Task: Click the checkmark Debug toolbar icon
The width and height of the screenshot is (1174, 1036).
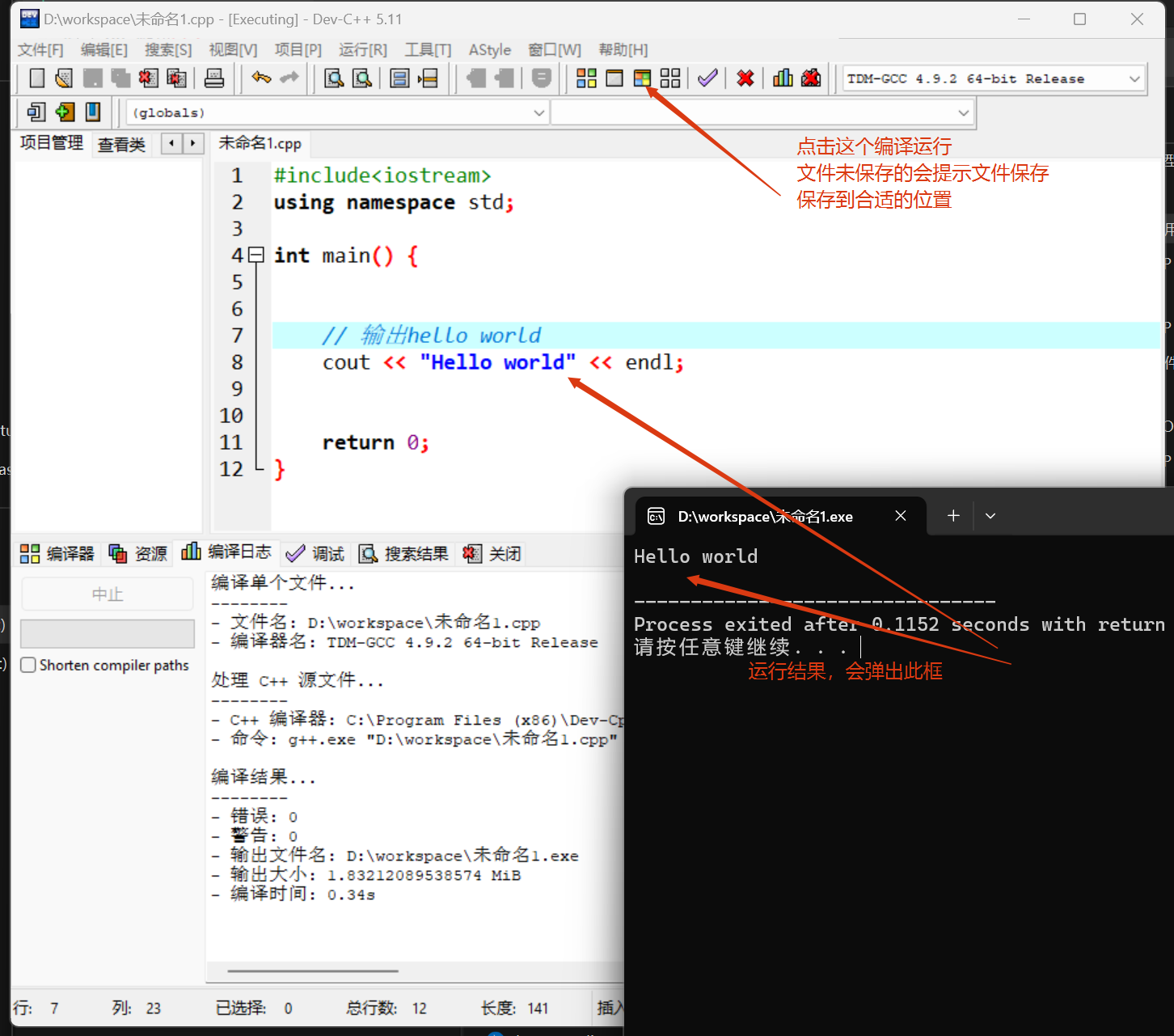Action: coord(707,78)
